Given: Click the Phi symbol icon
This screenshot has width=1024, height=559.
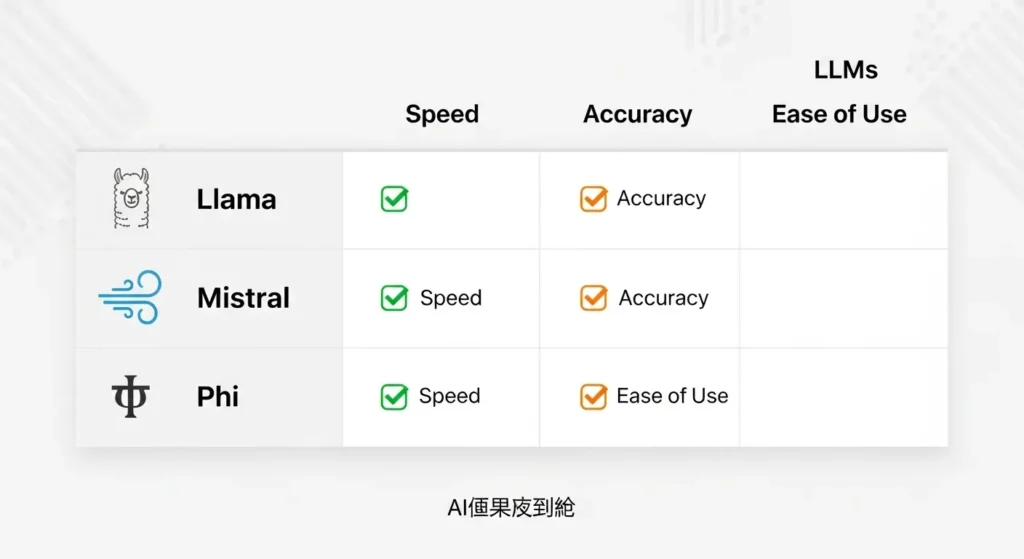Looking at the screenshot, I should pyautogui.click(x=130, y=397).
